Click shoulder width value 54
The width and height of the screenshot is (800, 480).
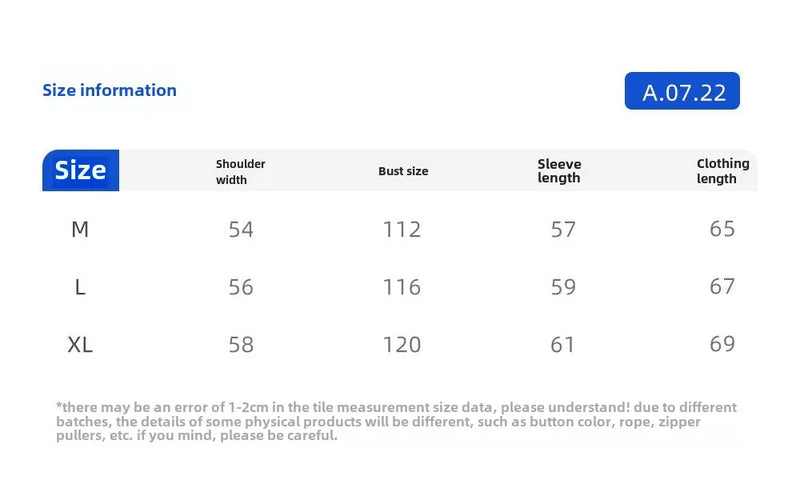click(241, 230)
